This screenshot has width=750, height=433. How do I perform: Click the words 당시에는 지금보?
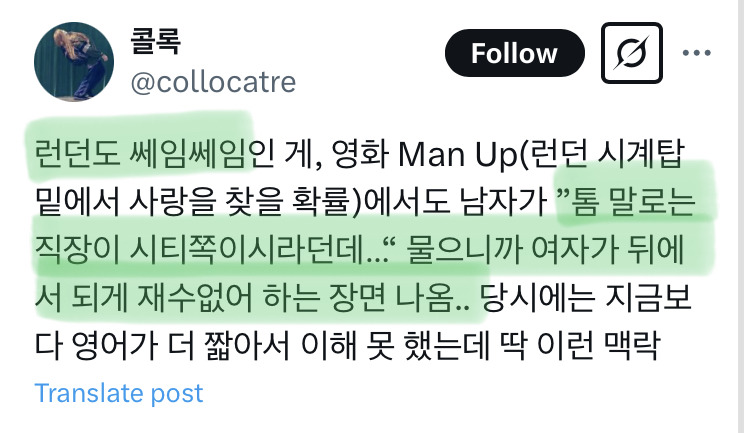click(x=586, y=297)
